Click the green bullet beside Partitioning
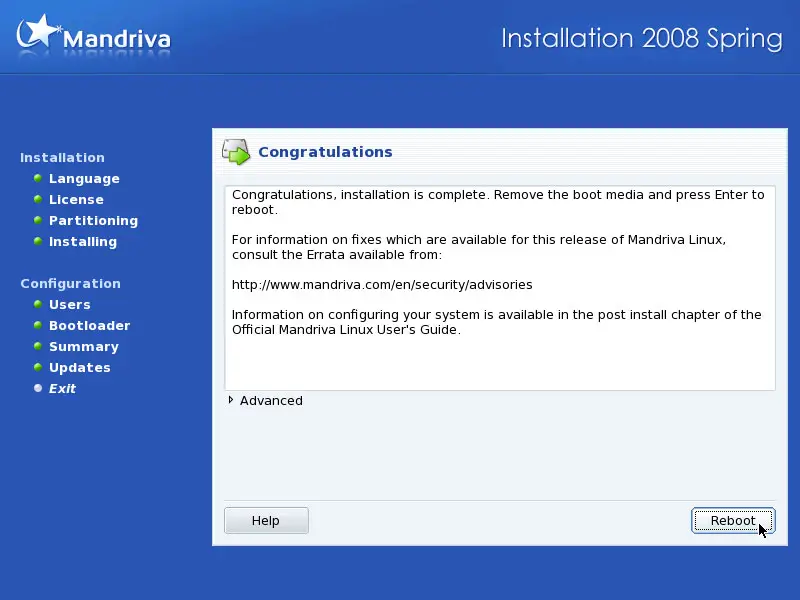The height and width of the screenshot is (600, 800). [38, 220]
